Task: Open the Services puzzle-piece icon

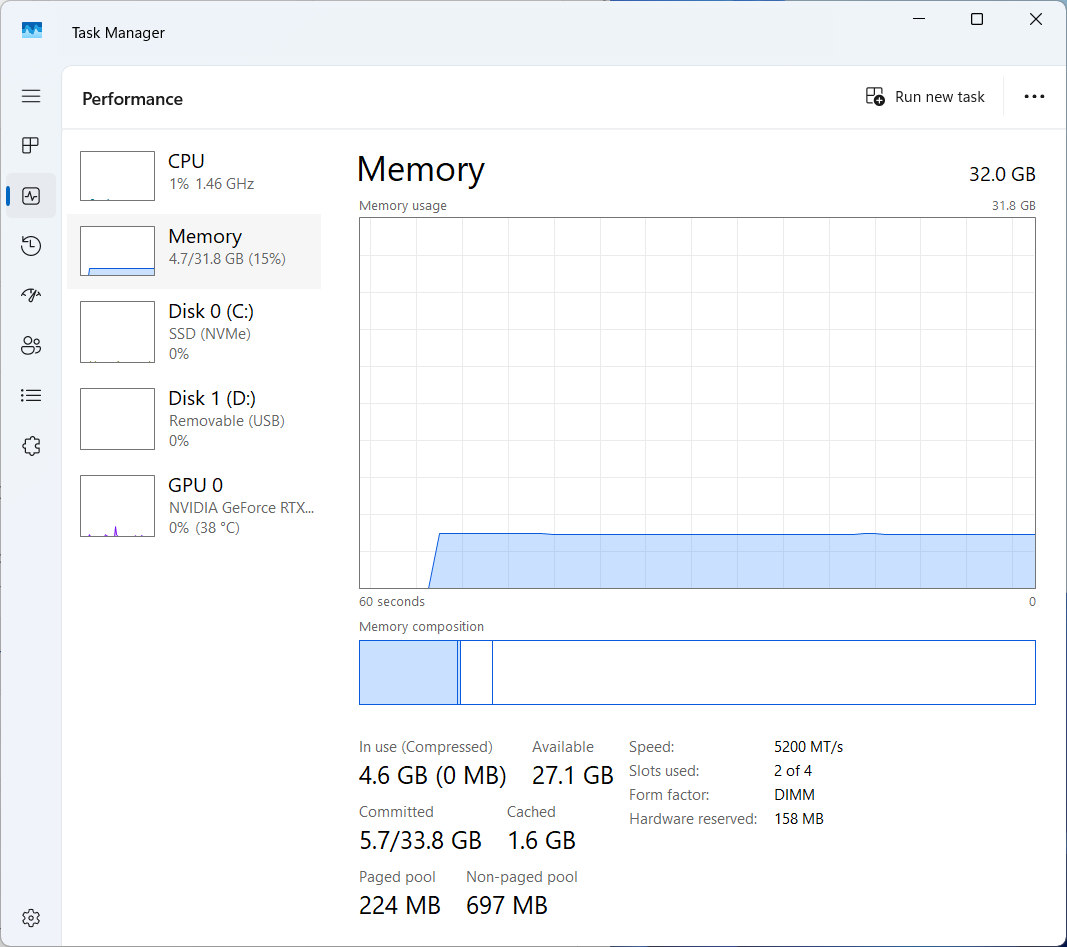Action: point(31,446)
